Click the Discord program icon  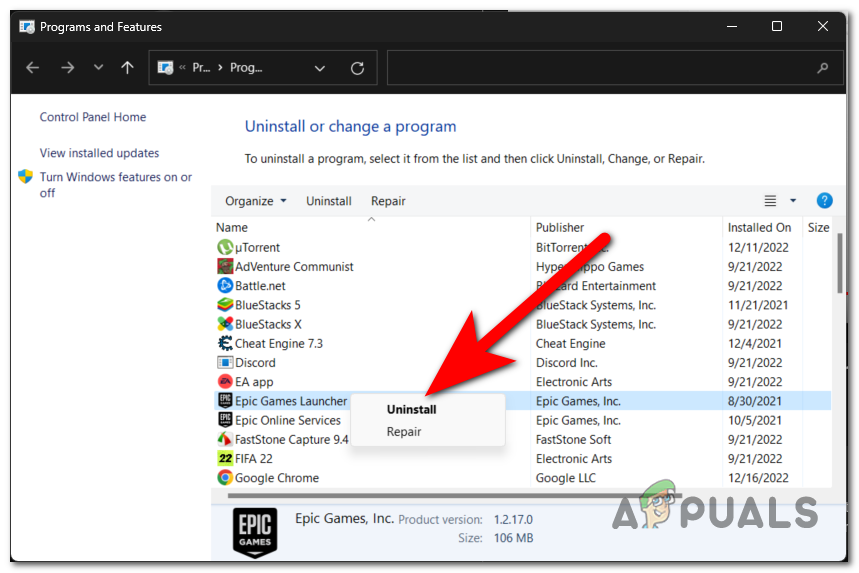pyautogui.click(x=225, y=363)
